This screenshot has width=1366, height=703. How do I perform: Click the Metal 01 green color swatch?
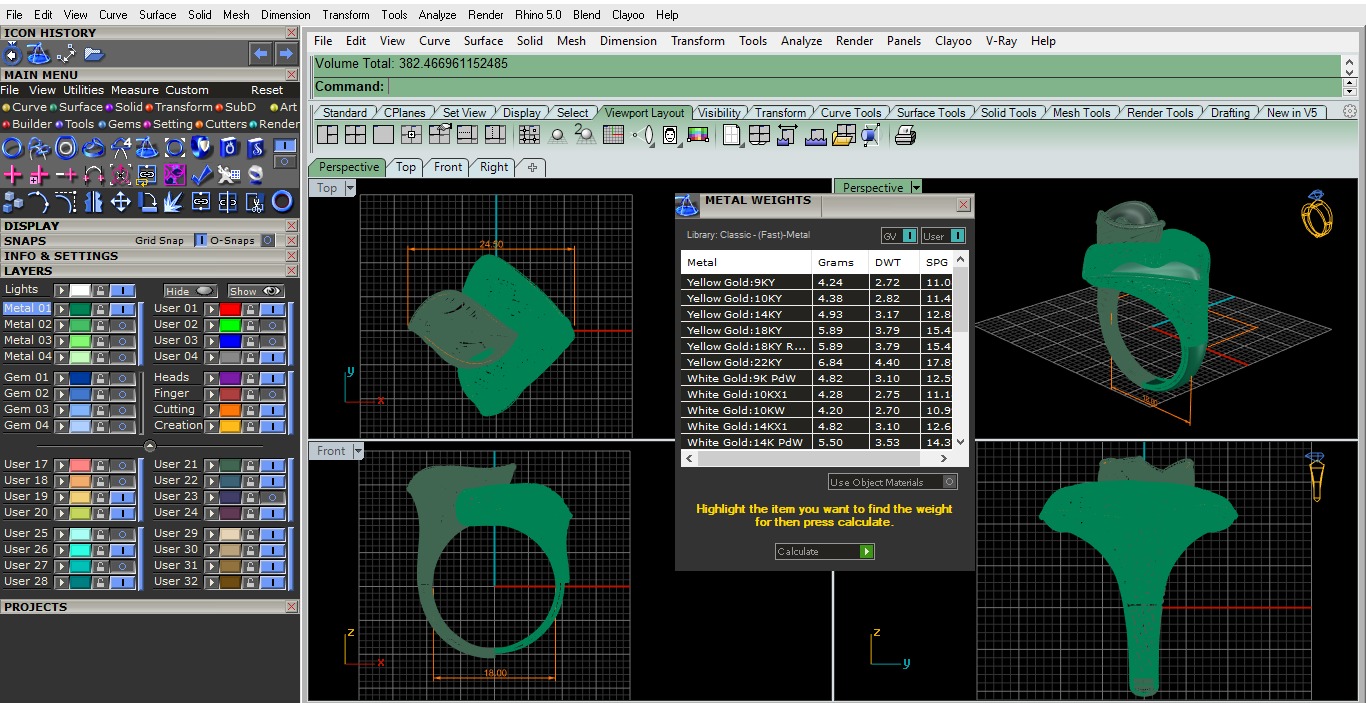[80, 309]
